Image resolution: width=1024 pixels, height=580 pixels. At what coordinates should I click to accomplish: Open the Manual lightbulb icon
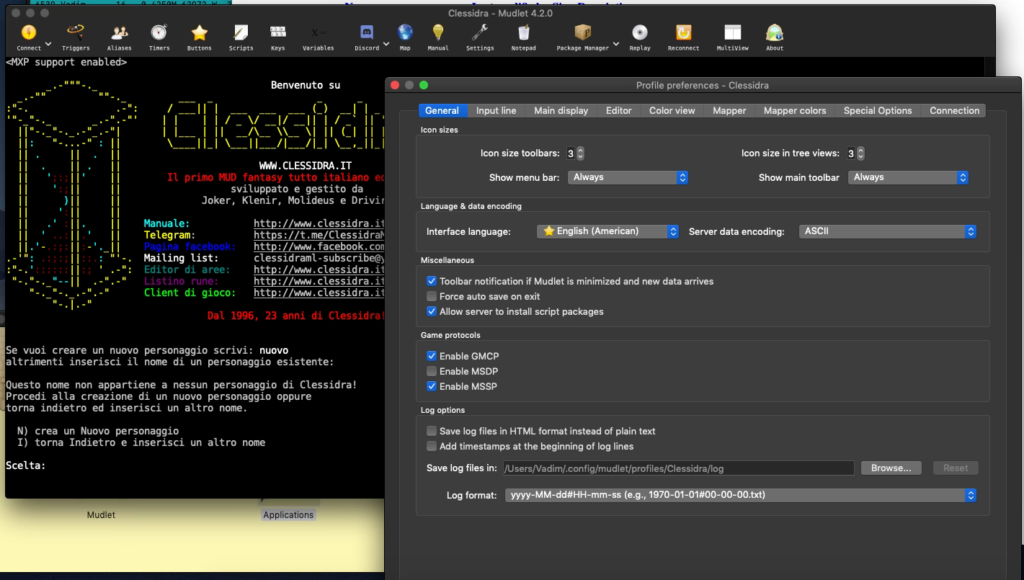tap(438, 37)
